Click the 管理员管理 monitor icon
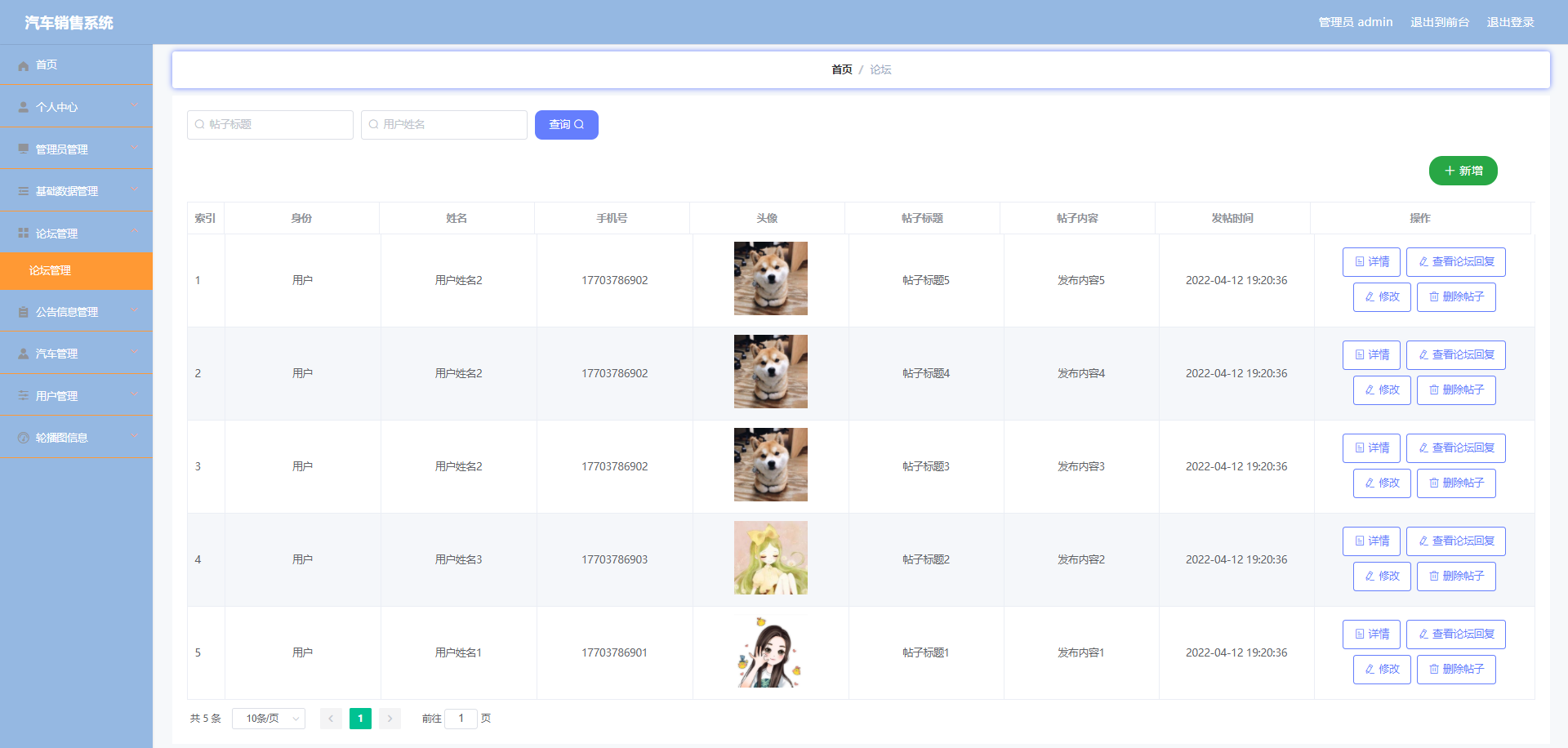 tap(24, 149)
